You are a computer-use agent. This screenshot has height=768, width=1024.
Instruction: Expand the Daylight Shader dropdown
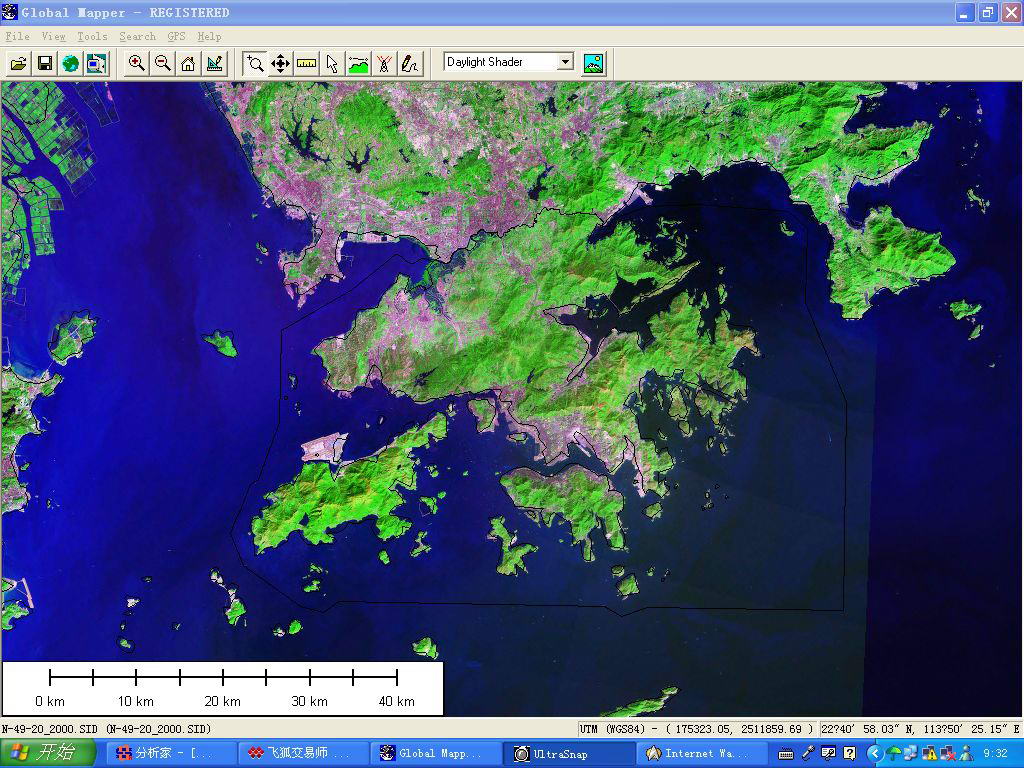tap(565, 62)
